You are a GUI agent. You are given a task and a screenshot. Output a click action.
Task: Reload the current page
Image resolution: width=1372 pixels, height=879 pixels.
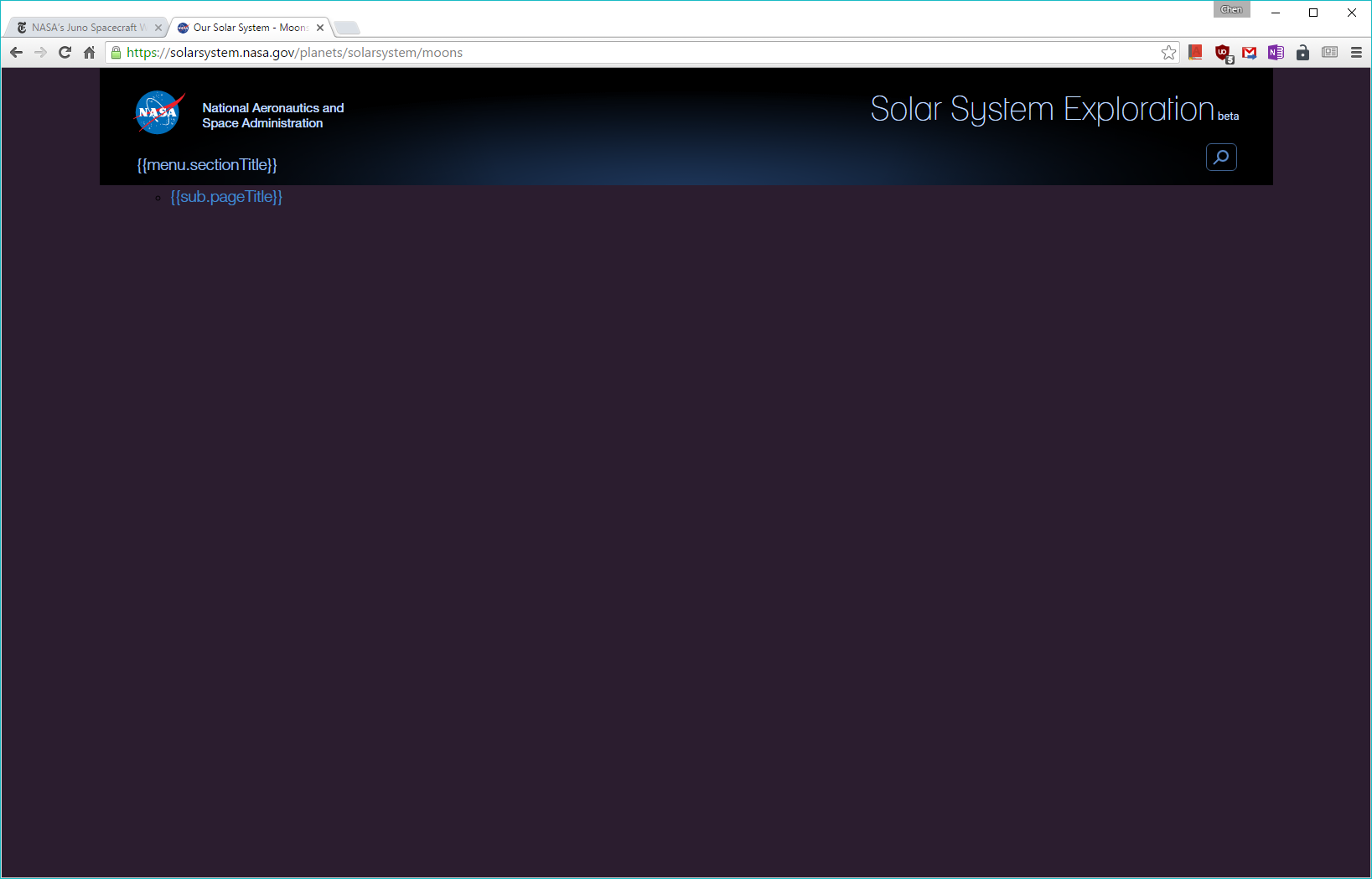tap(65, 53)
